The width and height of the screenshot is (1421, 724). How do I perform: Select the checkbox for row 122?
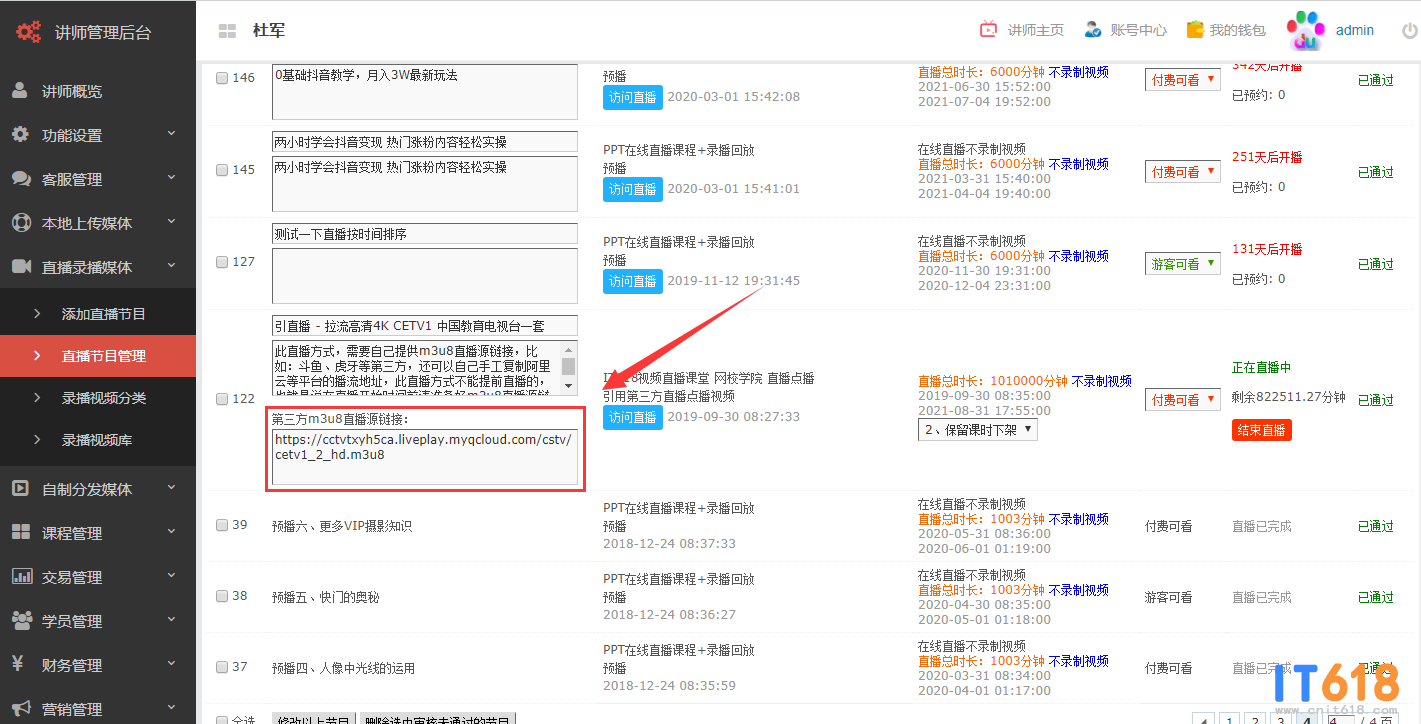[222, 399]
